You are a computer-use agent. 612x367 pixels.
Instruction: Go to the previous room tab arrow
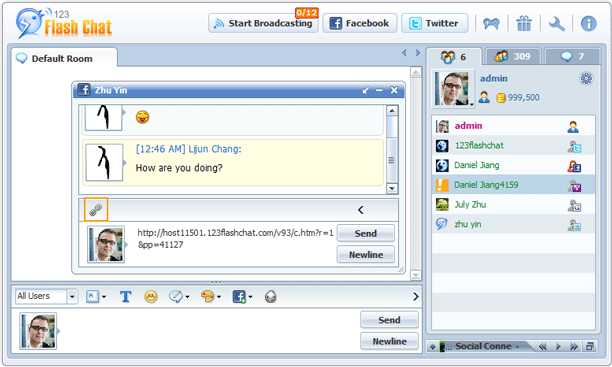click(404, 53)
